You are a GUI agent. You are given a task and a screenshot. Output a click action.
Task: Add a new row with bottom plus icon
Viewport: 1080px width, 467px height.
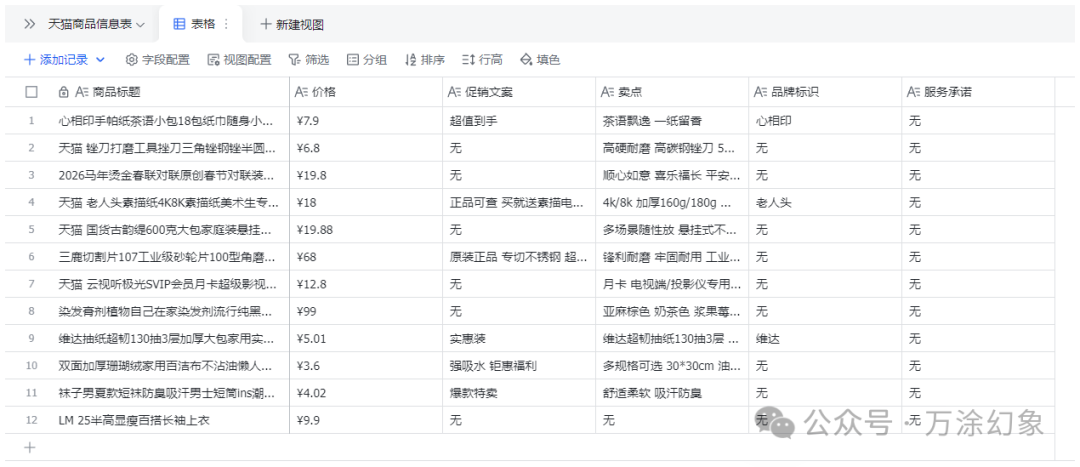(x=30, y=447)
